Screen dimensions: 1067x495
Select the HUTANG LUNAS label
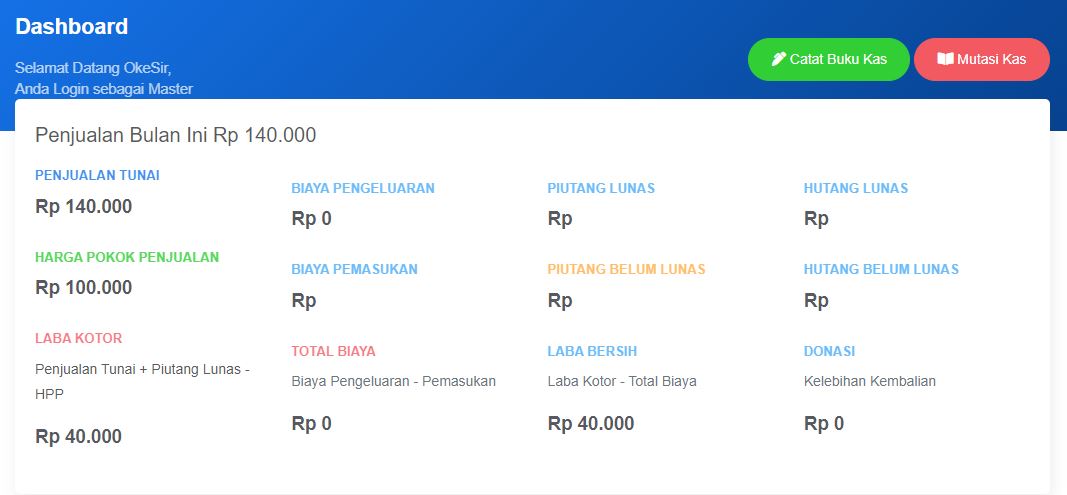coord(856,188)
